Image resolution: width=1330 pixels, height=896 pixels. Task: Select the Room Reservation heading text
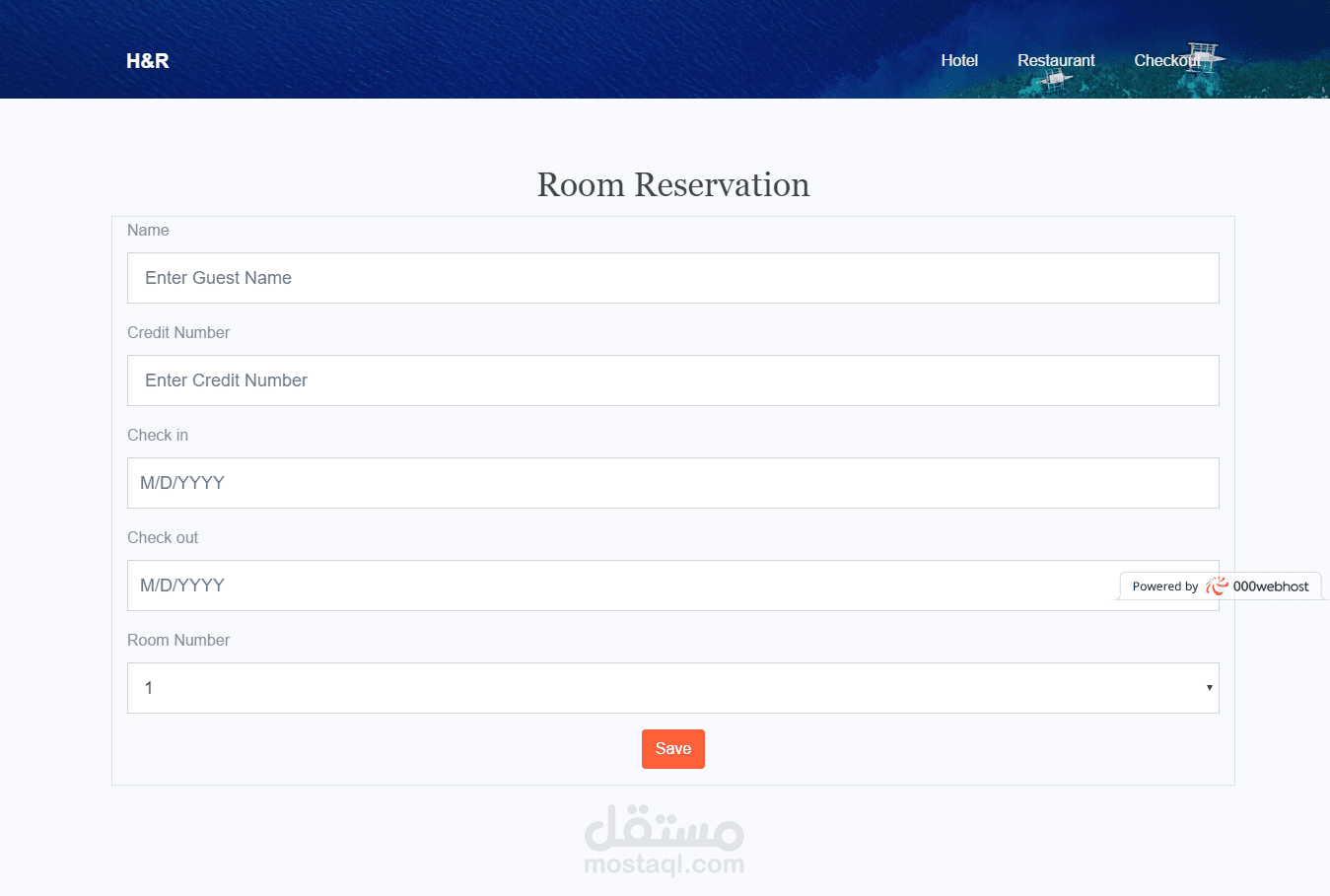coord(673,184)
